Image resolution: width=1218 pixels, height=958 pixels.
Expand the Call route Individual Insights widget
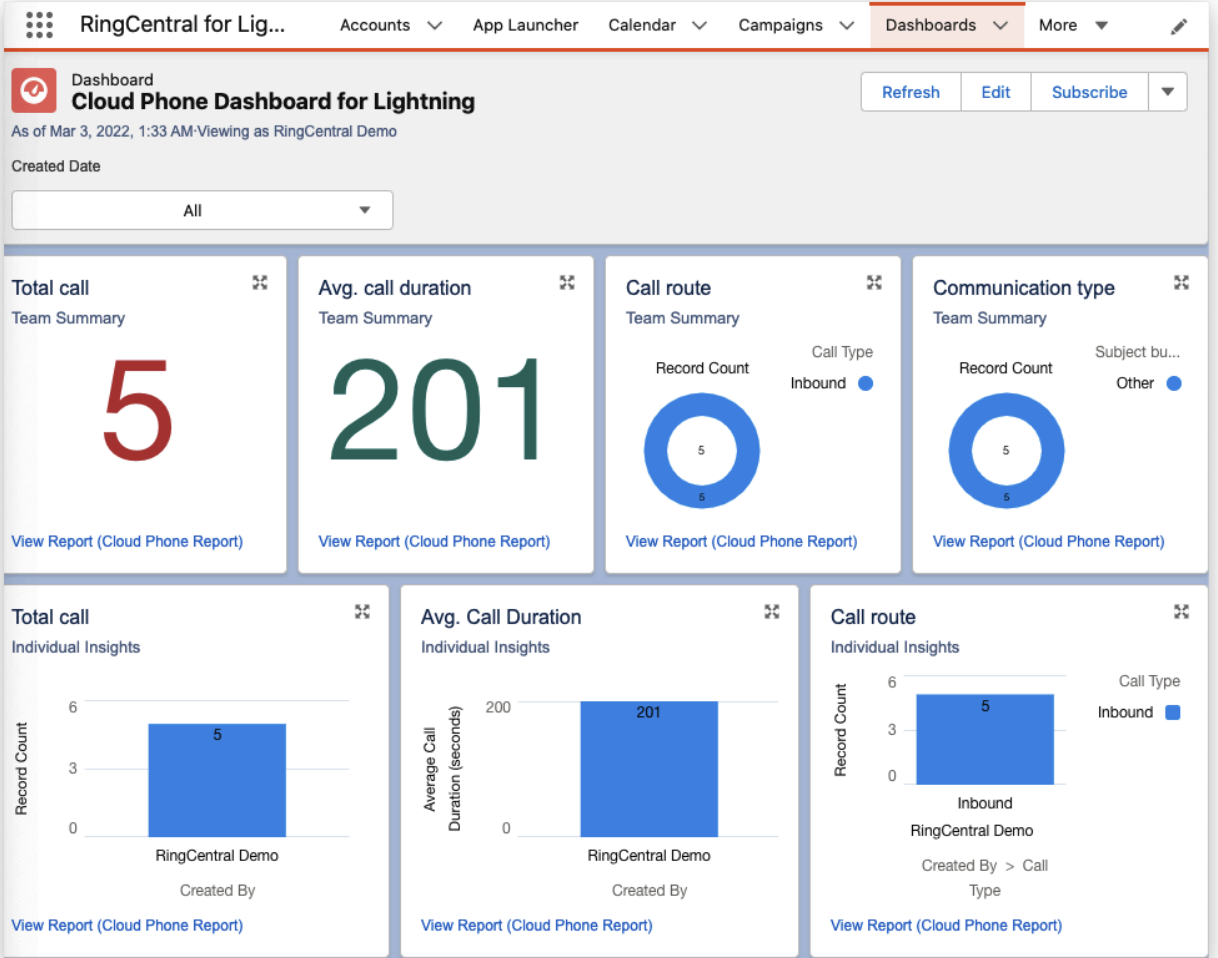[x=1181, y=611]
